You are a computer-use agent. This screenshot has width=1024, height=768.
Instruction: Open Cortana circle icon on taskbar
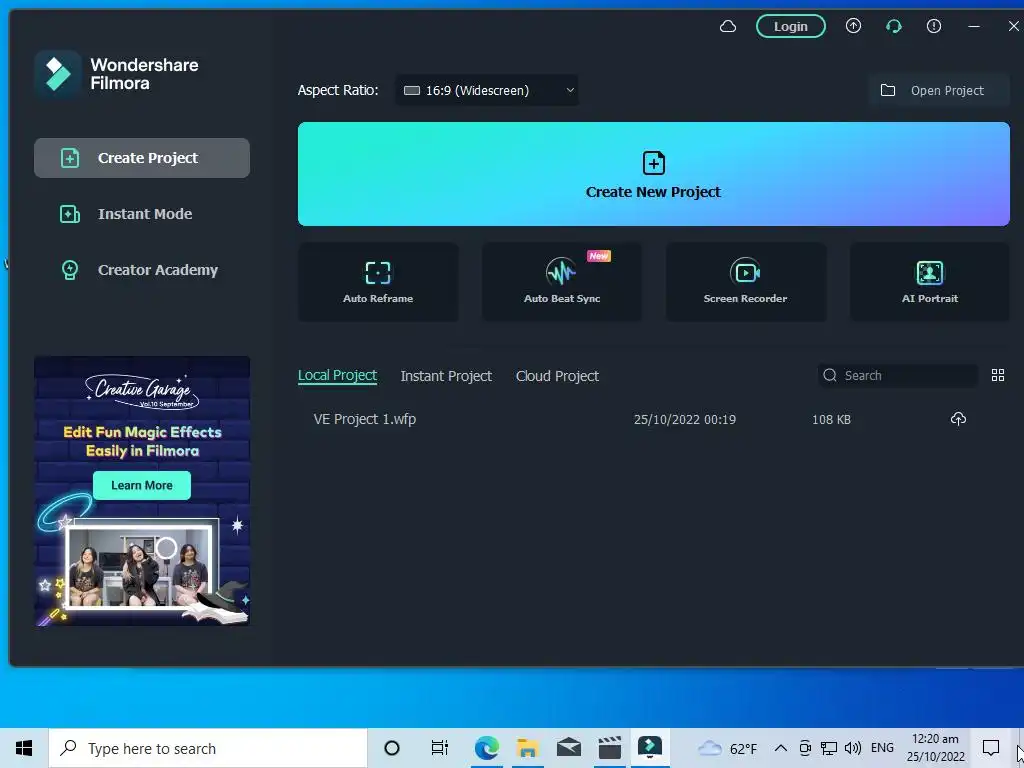click(392, 748)
